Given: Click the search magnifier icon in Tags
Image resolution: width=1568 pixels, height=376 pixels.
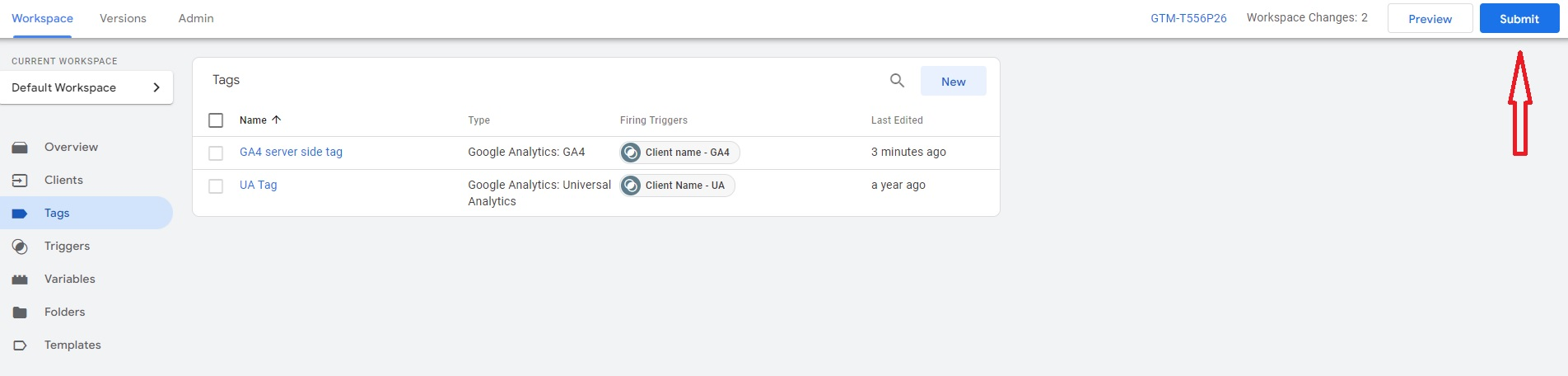Looking at the screenshot, I should [x=897, y=81].
